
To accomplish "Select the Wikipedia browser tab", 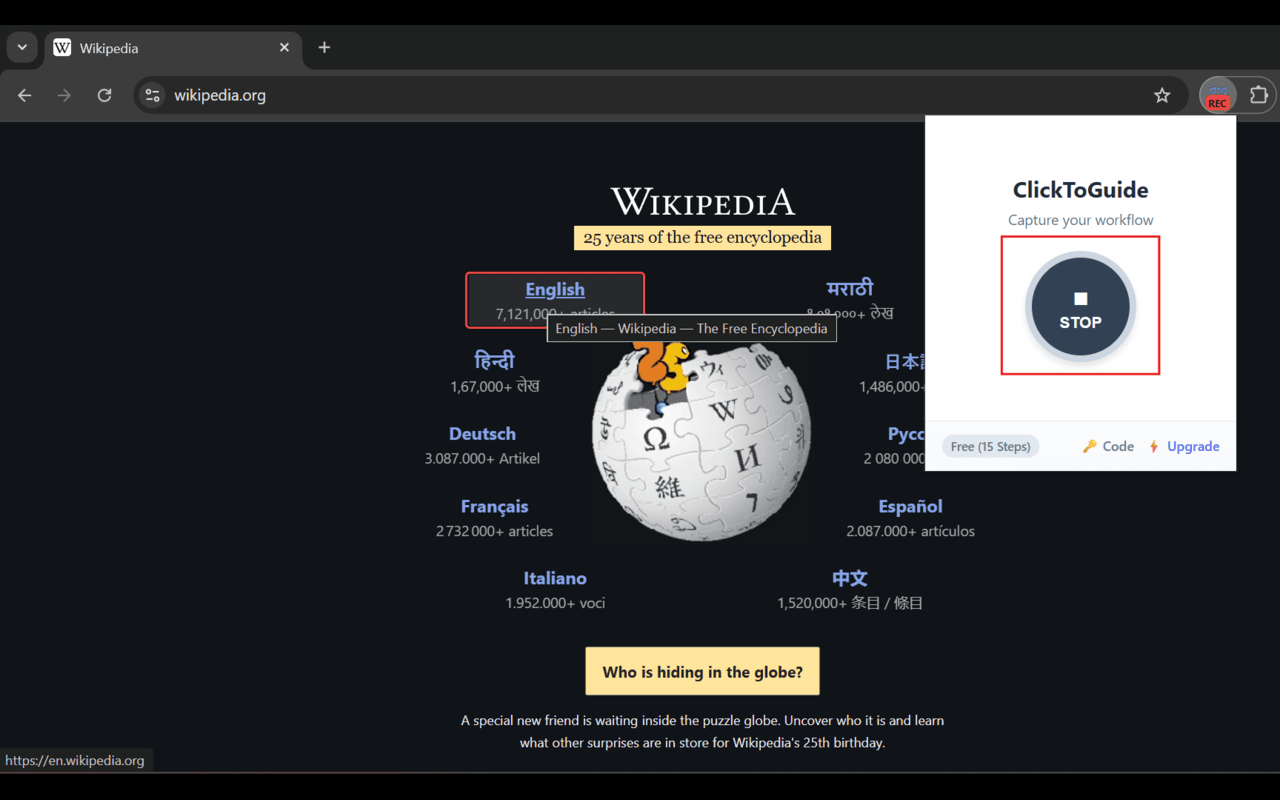I will (x=160, y=47).
